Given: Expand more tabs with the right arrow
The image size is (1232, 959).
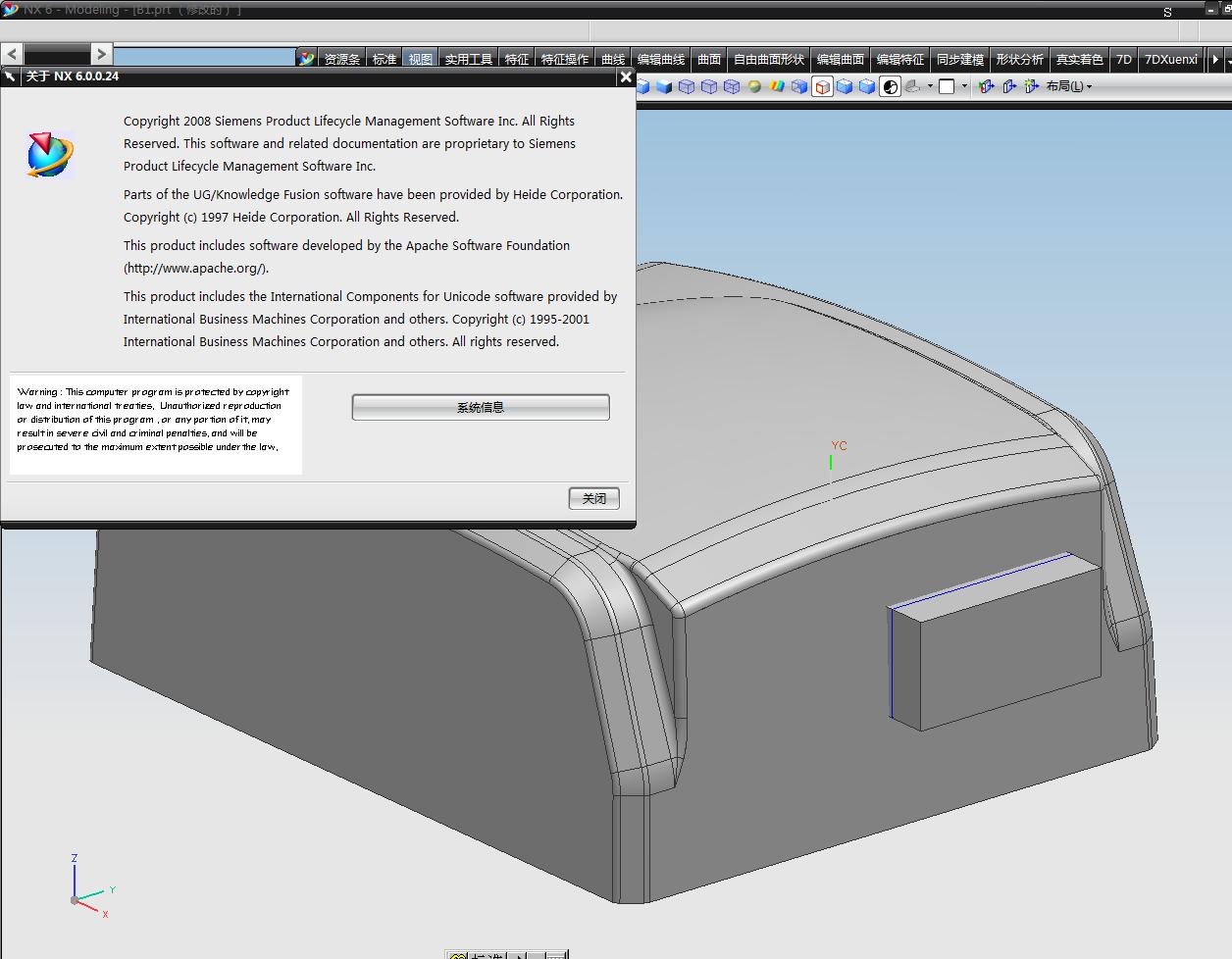Looking at the screenshot, I should click(1215, 59).
